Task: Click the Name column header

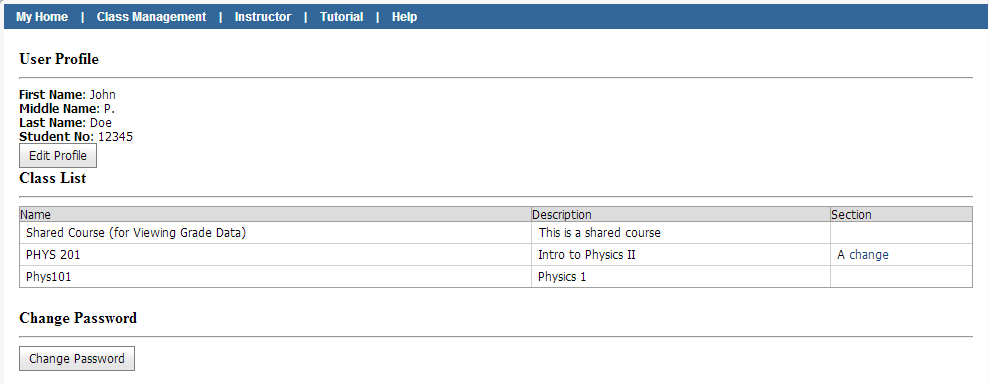Action: click(x=35, y=214)
